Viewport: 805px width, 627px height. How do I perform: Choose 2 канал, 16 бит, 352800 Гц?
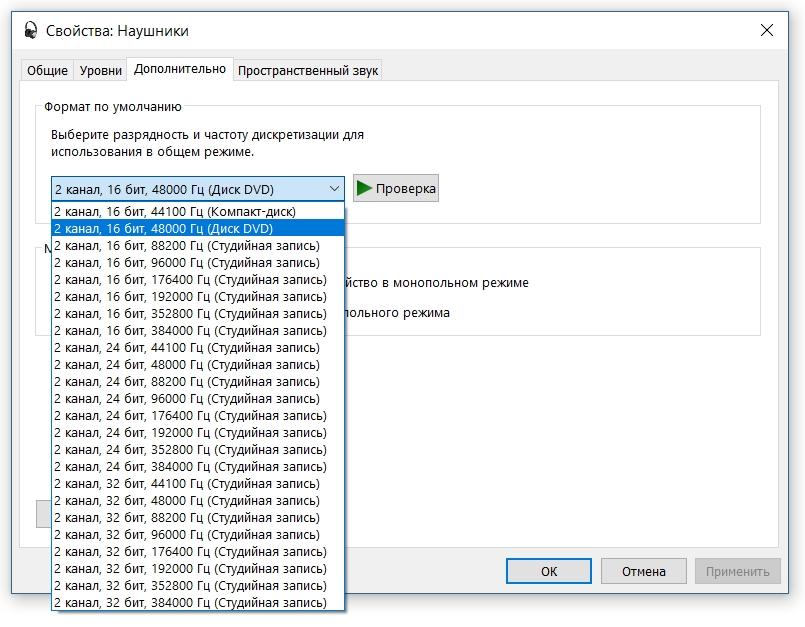(x=198, y=313)
